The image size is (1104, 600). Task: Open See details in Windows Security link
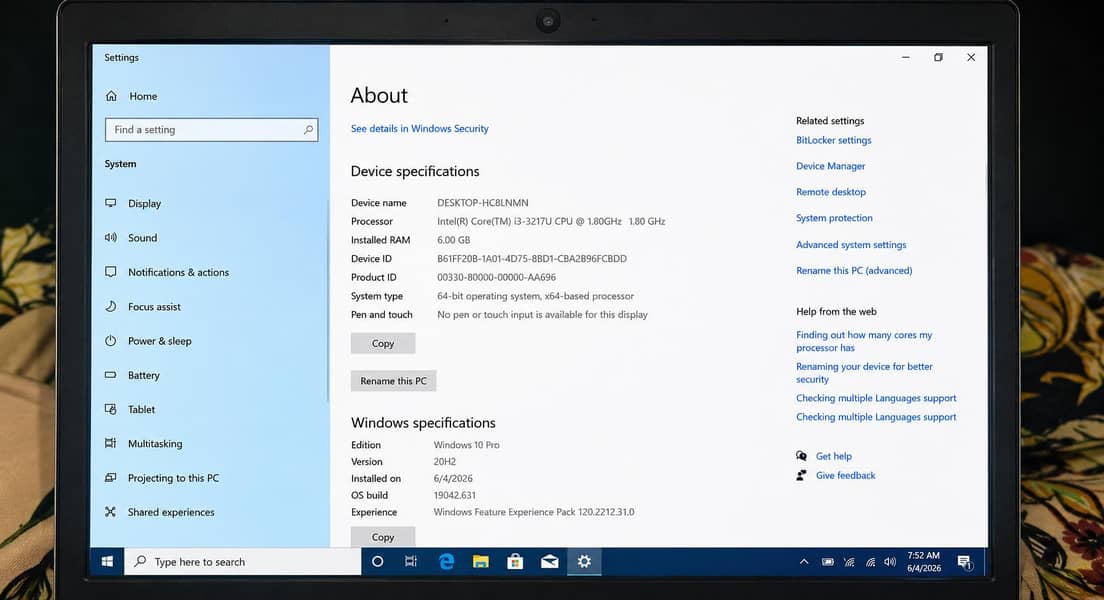point(420,129)
